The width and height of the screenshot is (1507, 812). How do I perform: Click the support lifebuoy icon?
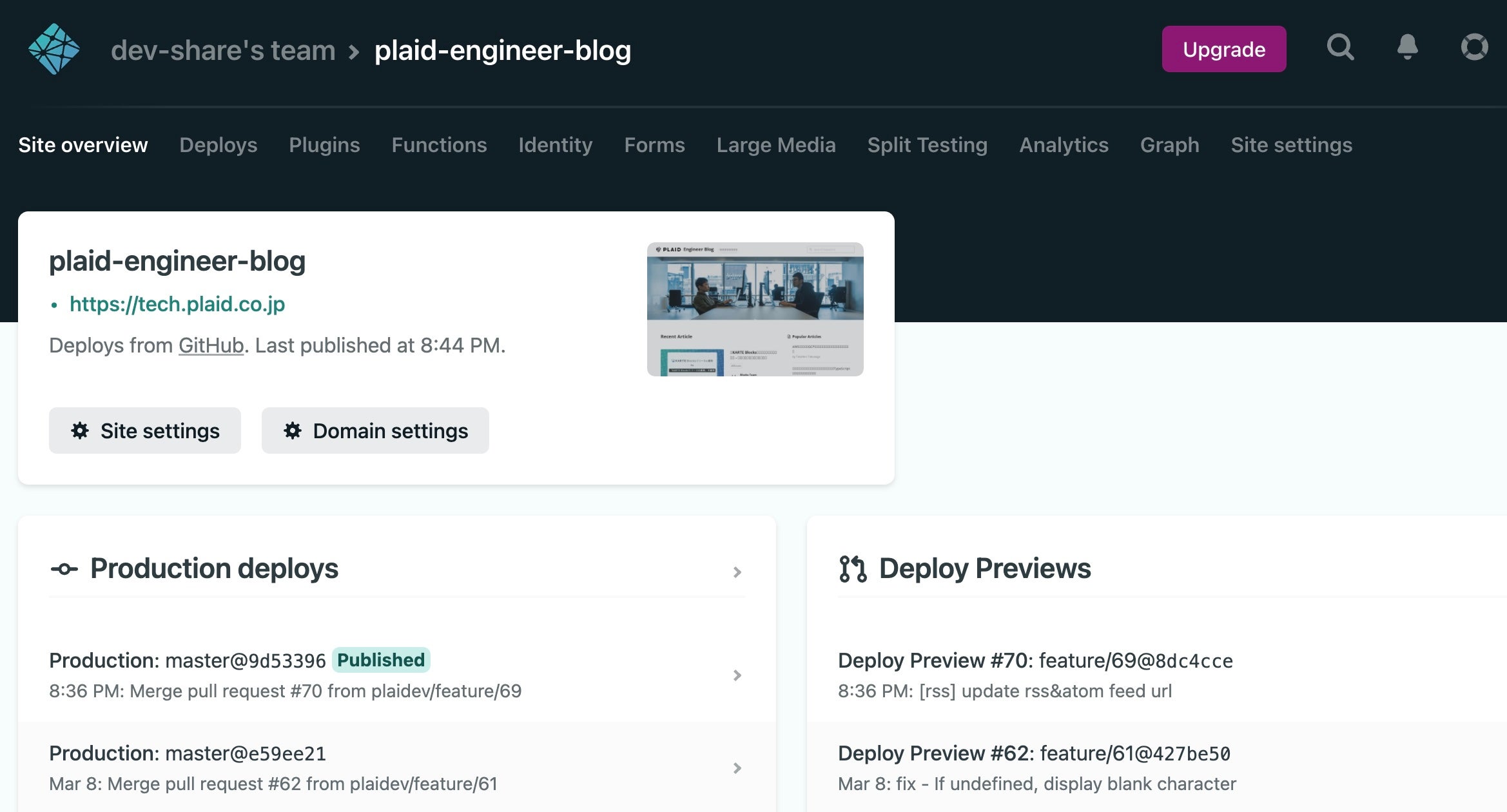click(1474, 48)
